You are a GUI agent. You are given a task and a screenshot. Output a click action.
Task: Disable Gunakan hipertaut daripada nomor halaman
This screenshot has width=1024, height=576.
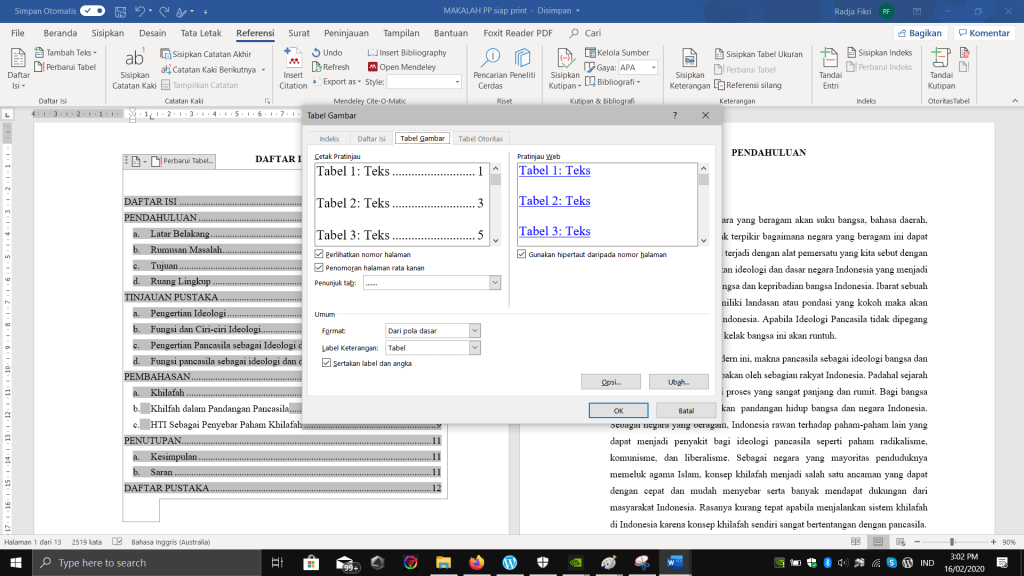click(x=522, y=254)
